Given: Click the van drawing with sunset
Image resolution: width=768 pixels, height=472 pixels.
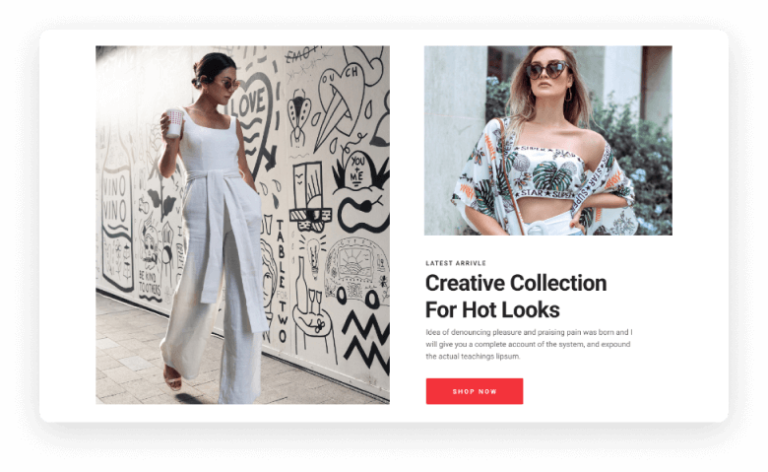Looking at the screenshot, I should (358, 272).
